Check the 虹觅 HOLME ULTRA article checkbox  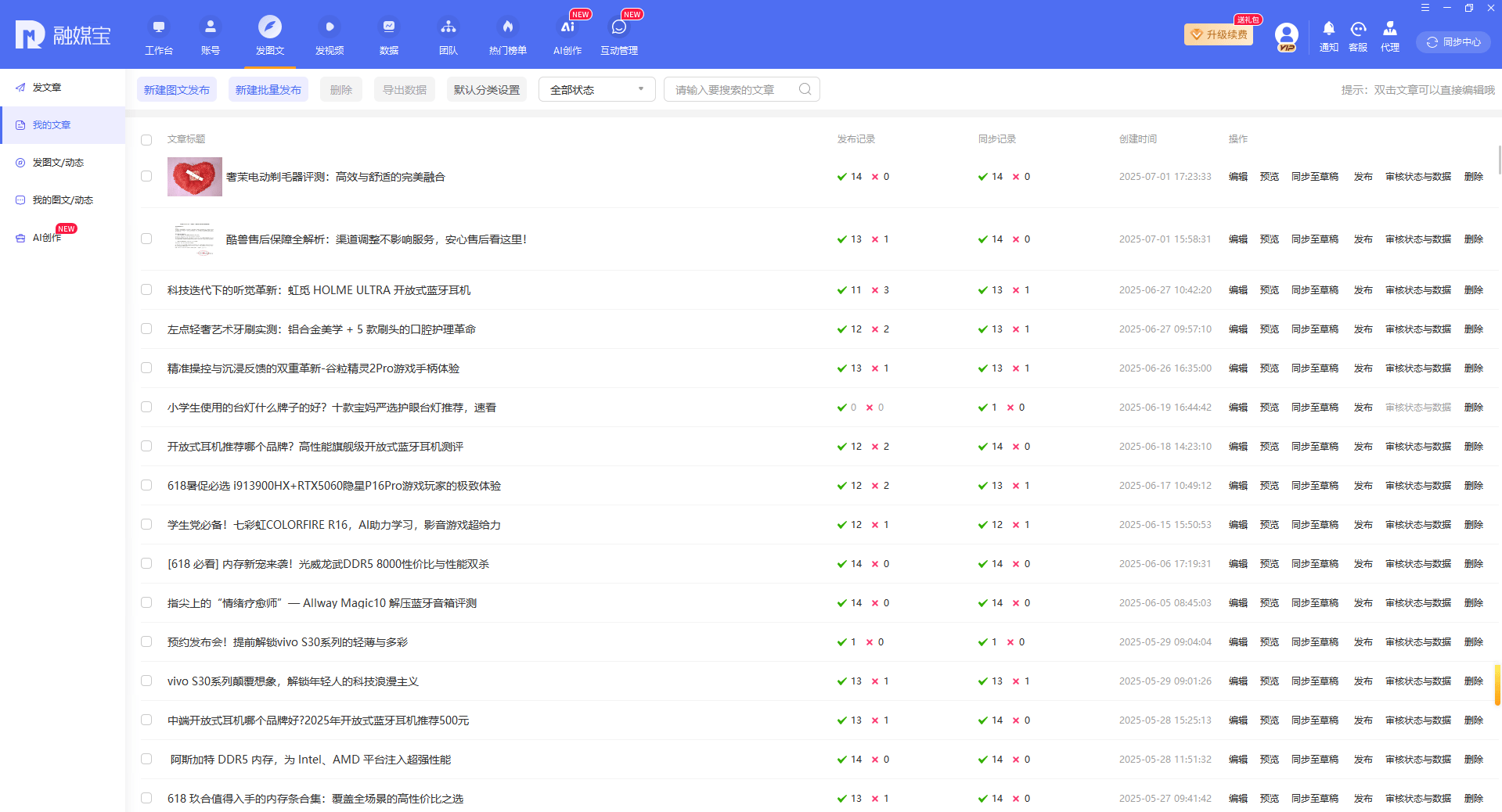coord(146,289)
